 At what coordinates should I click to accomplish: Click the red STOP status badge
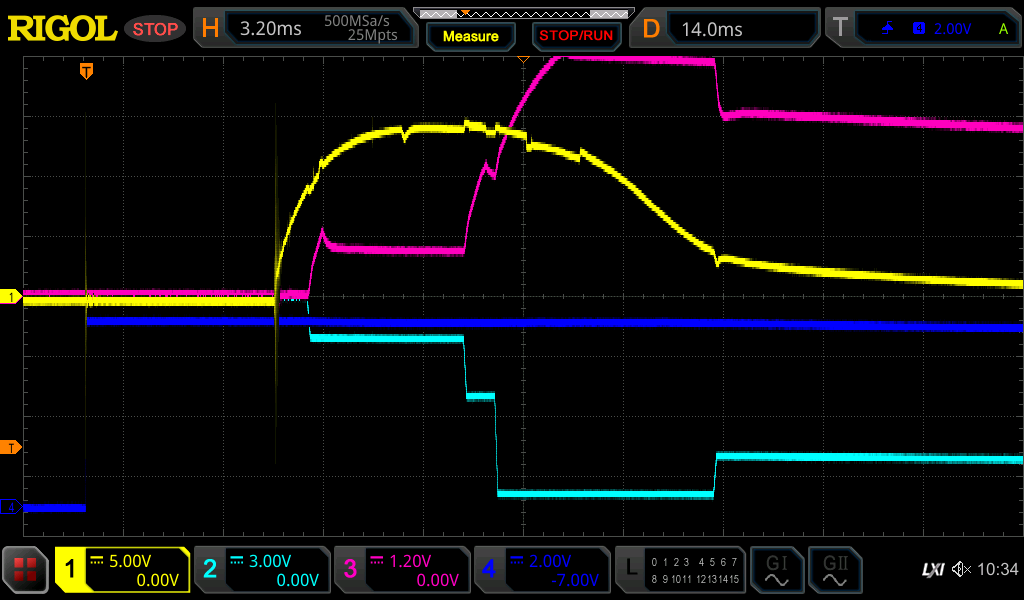coord(155,29)
